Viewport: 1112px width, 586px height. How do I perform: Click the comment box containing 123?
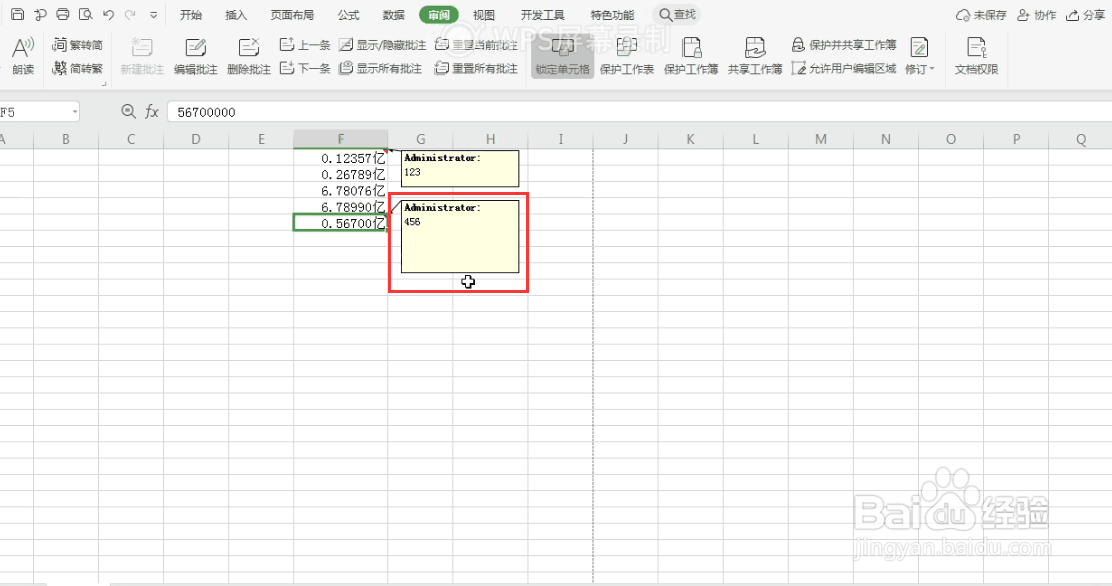click(460, 169)
